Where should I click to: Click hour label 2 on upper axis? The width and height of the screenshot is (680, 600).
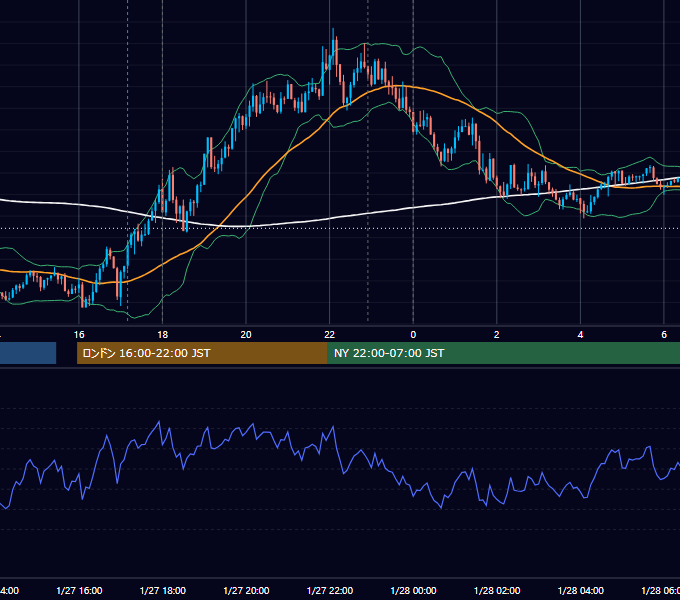point(497,335)
